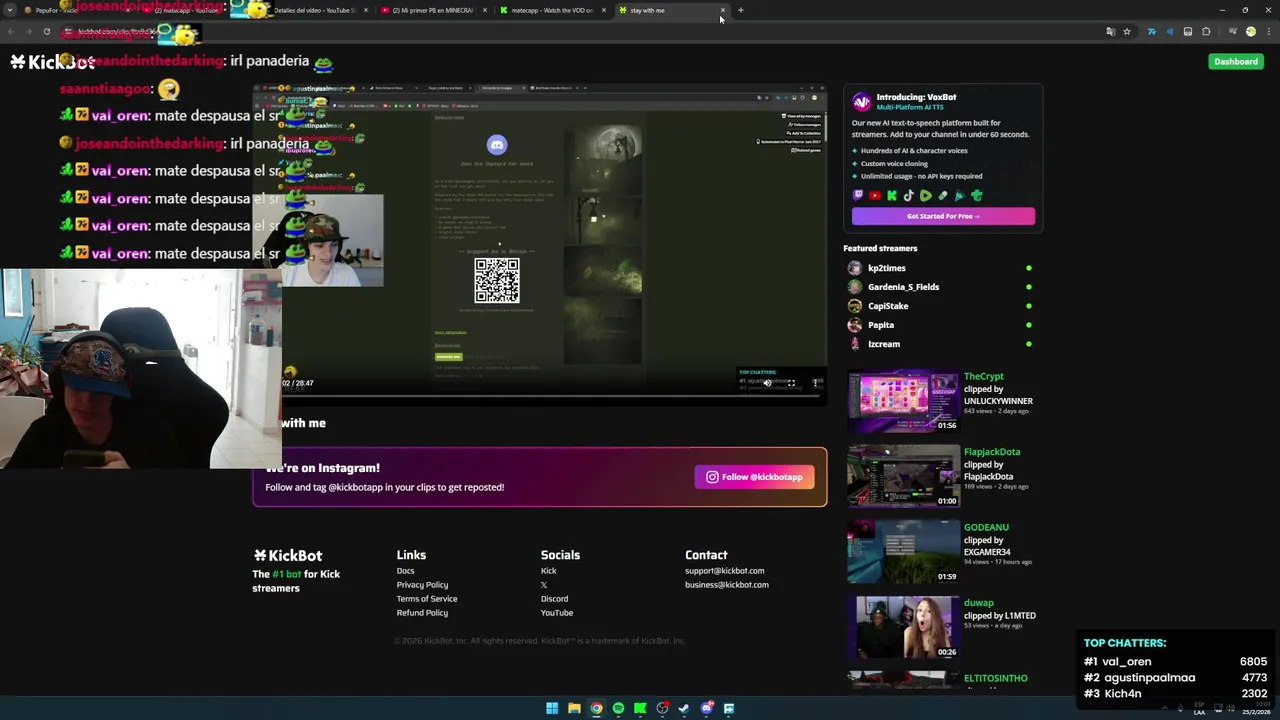
Task: Bookmark this page with the star icon
Action: (1127, 32)
